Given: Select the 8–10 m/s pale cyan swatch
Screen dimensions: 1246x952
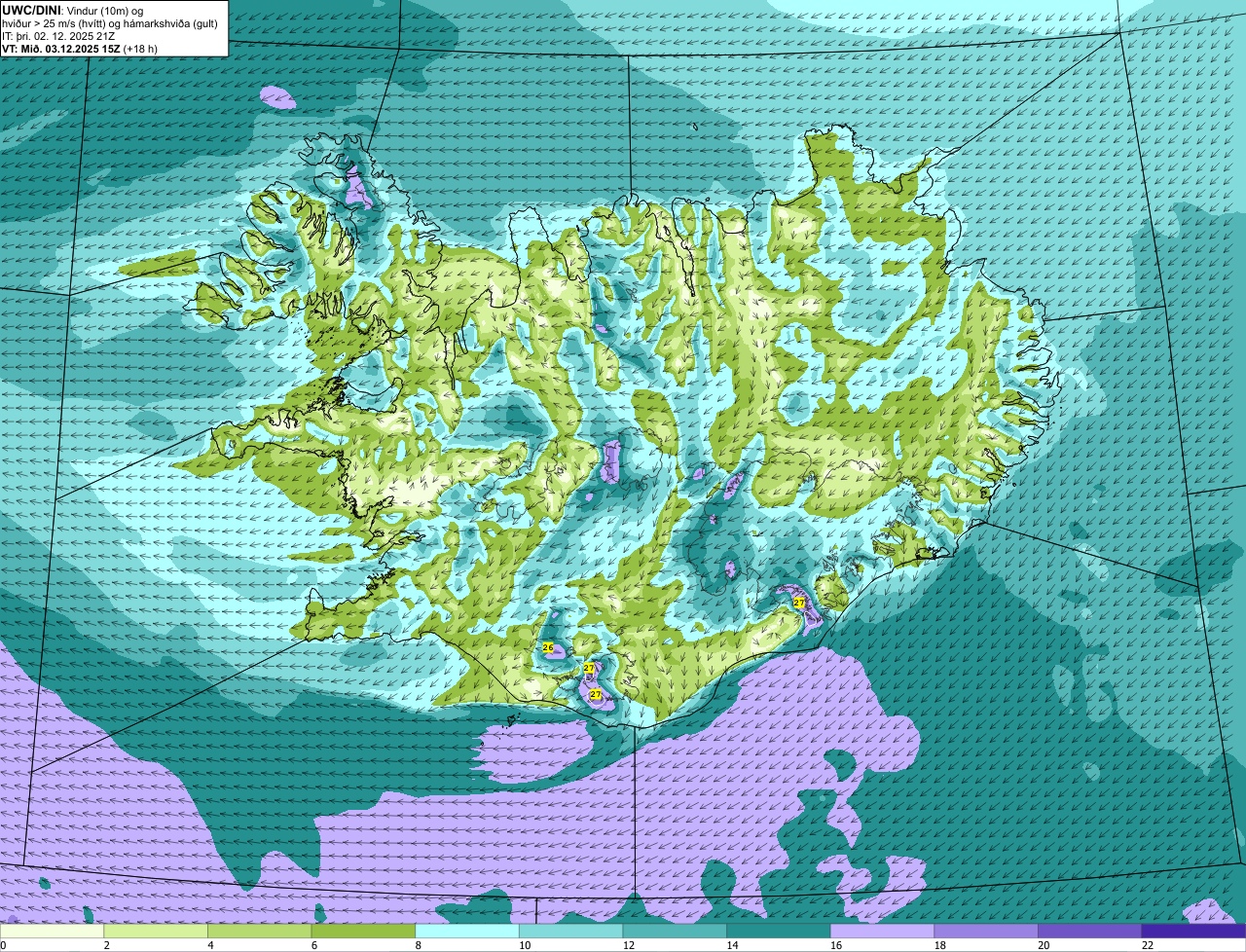Looking at the screenshot, I should tap(467, 931).
